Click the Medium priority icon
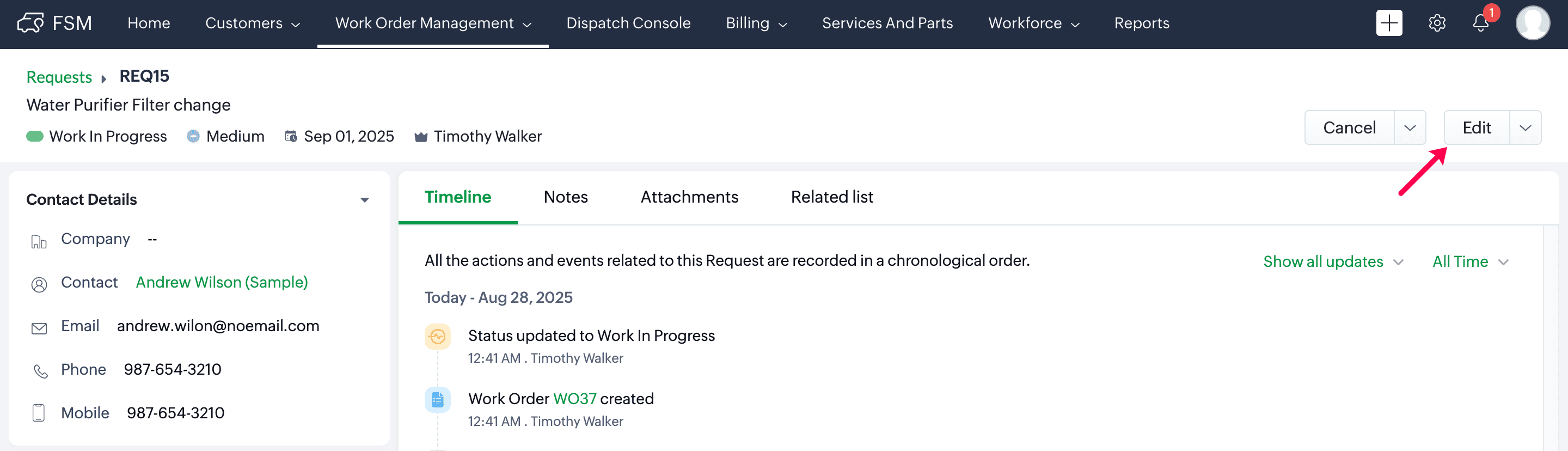Screen dimensions: 1568x451 tap(193, 136)
